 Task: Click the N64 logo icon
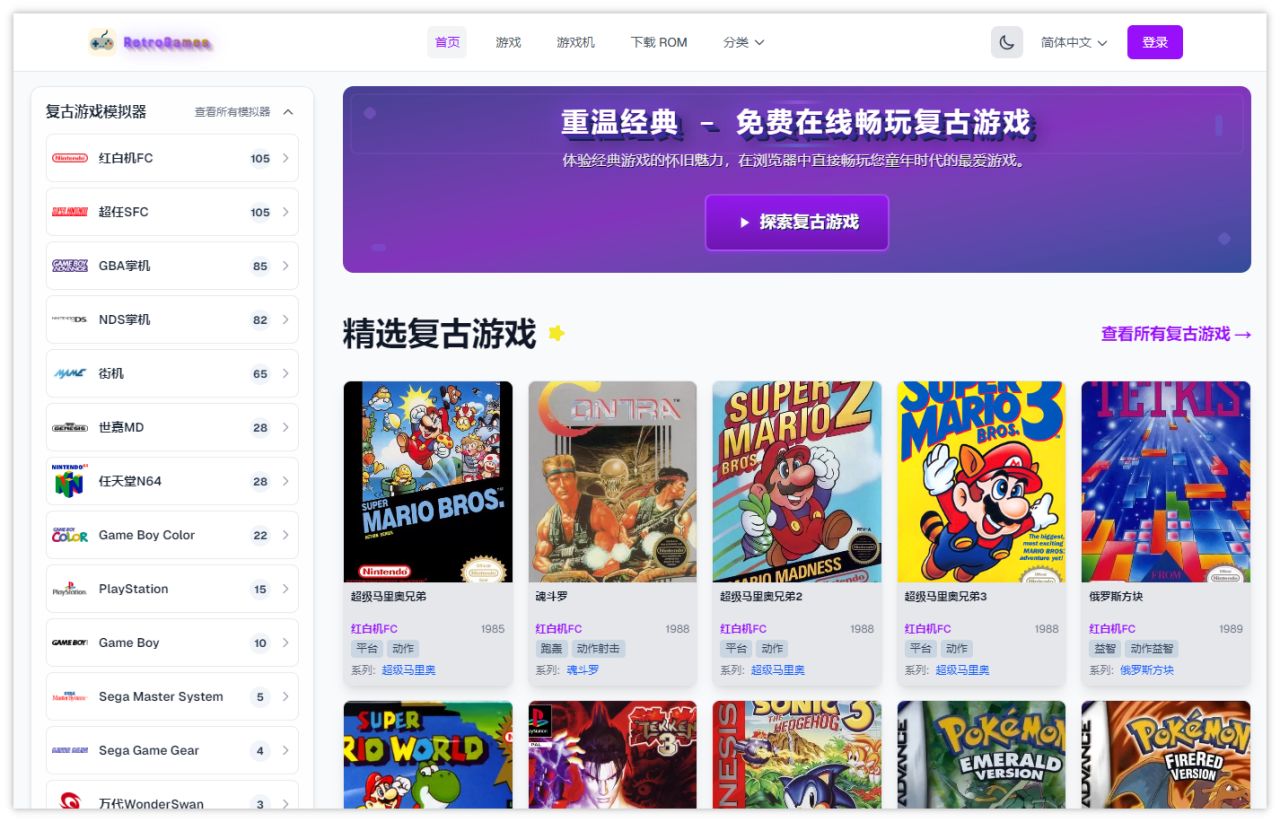coord(70,481)
